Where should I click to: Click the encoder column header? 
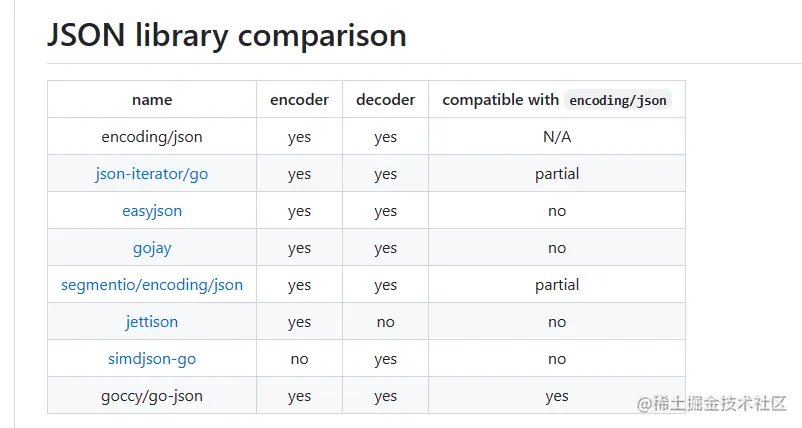[x=299, y=100]
